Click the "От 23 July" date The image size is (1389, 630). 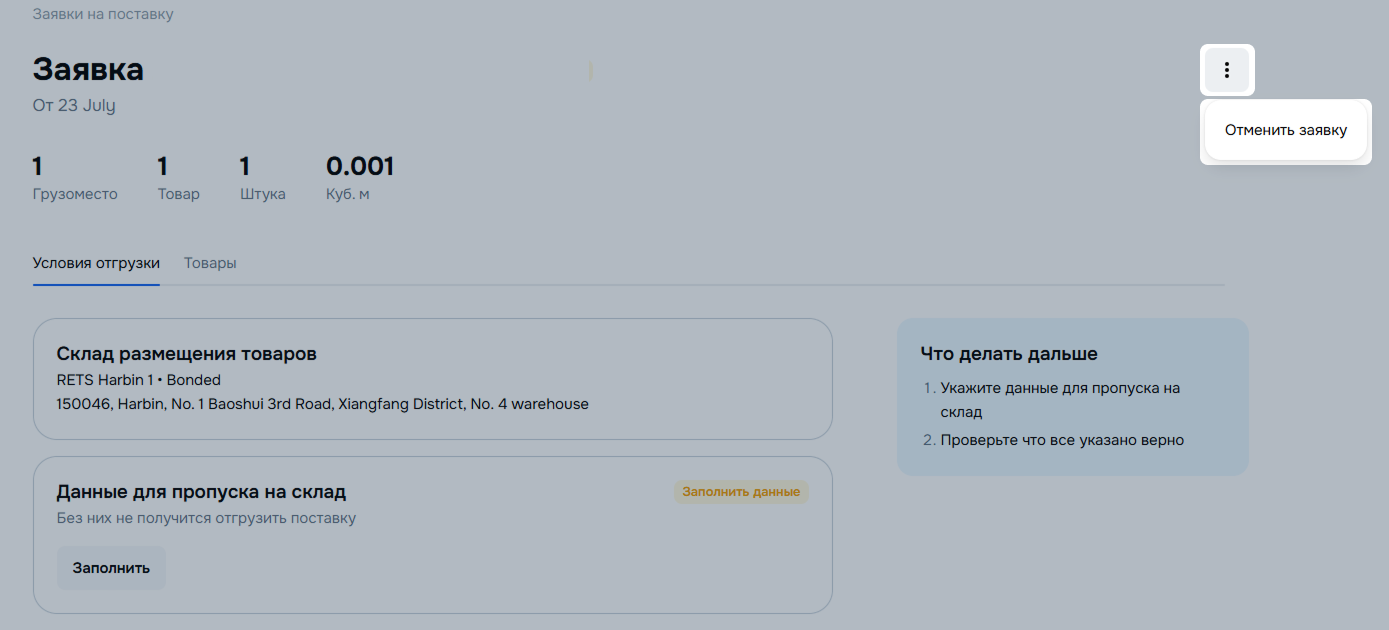pyautogui.click(x=74, y=105)
